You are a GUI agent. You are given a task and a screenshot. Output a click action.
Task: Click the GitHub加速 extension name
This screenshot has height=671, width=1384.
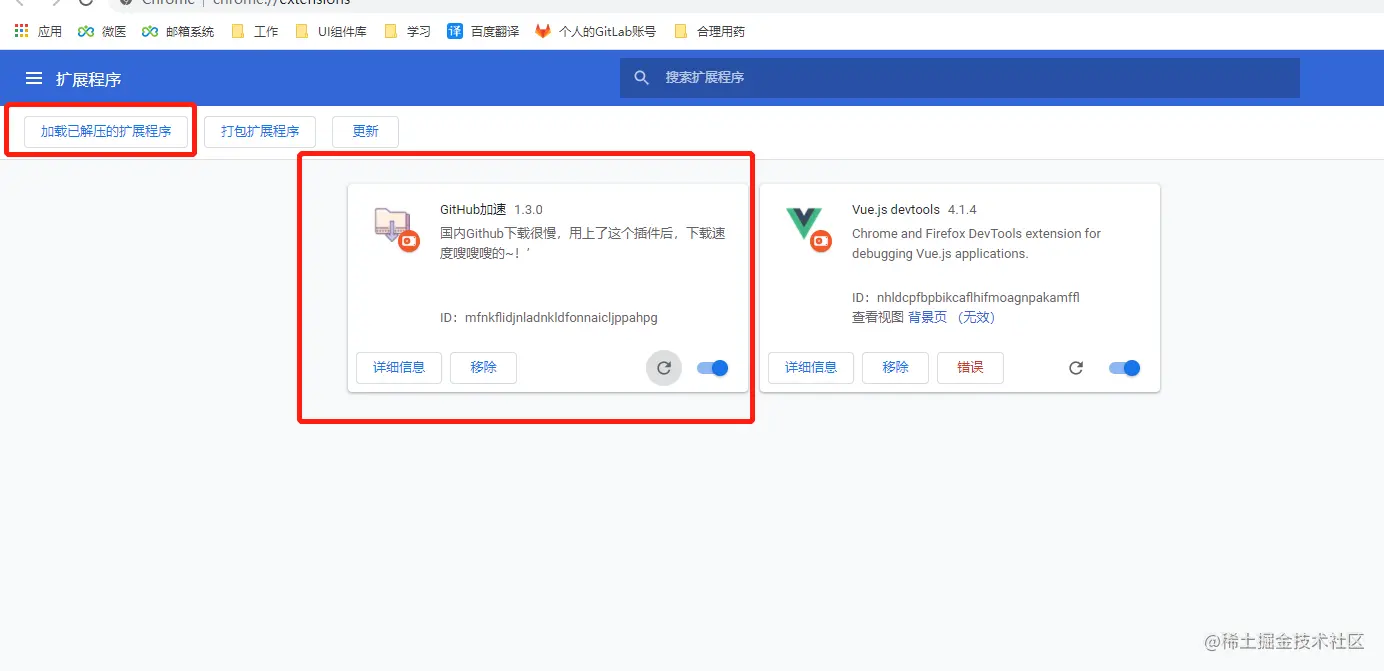point(473,210)
